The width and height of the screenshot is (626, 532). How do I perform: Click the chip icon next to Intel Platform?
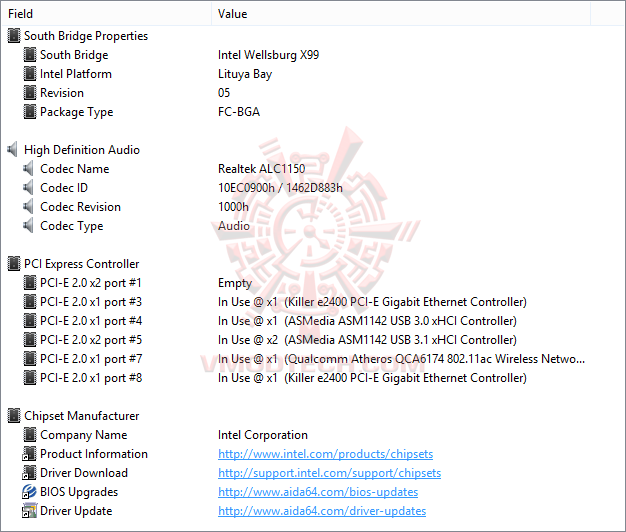[30, 74]
